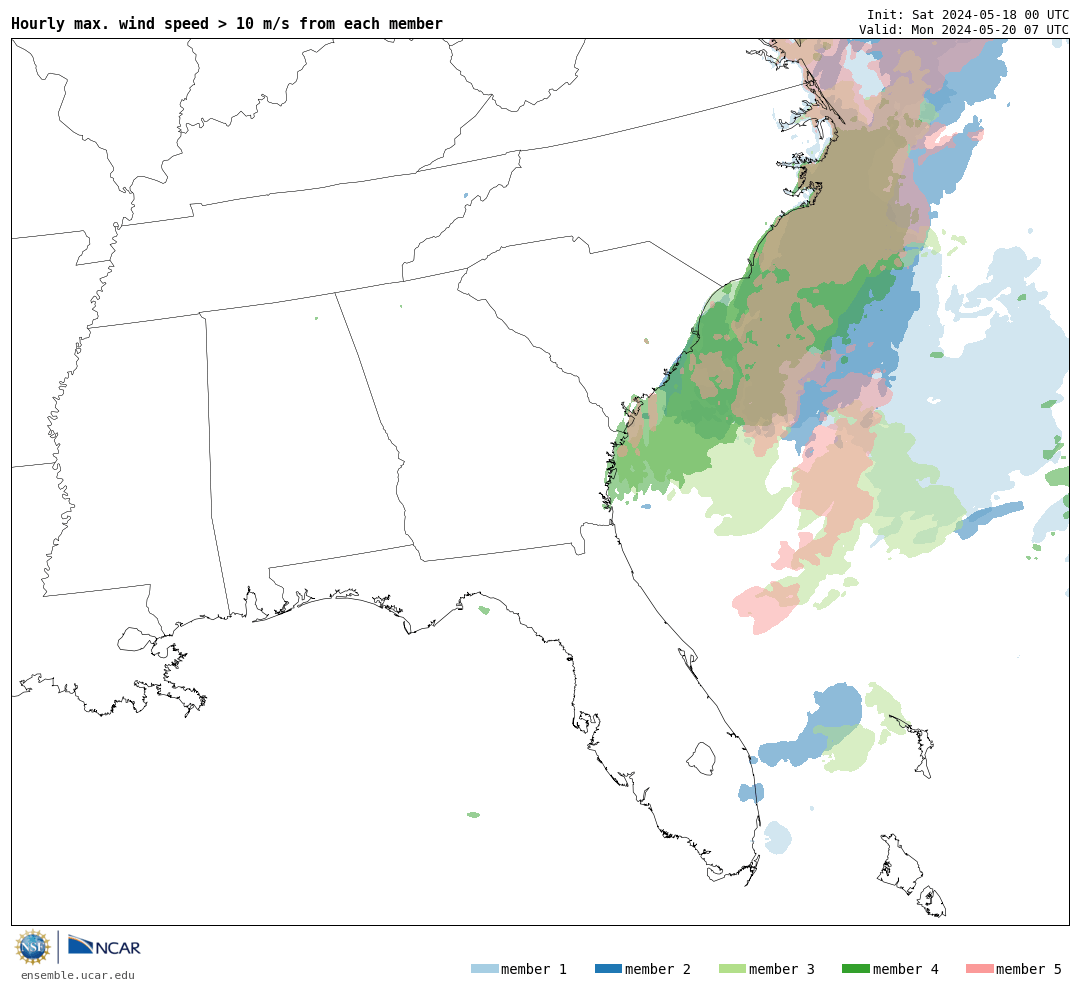The image size is (1080, 988).
Task: Click the member 4 dark green swatch
Action: click(856, 969)
